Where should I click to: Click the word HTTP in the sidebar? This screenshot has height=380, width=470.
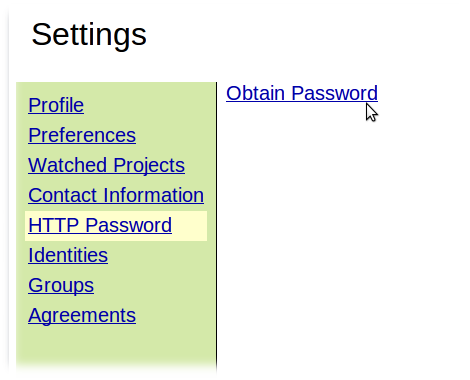(x=54, y=225)
